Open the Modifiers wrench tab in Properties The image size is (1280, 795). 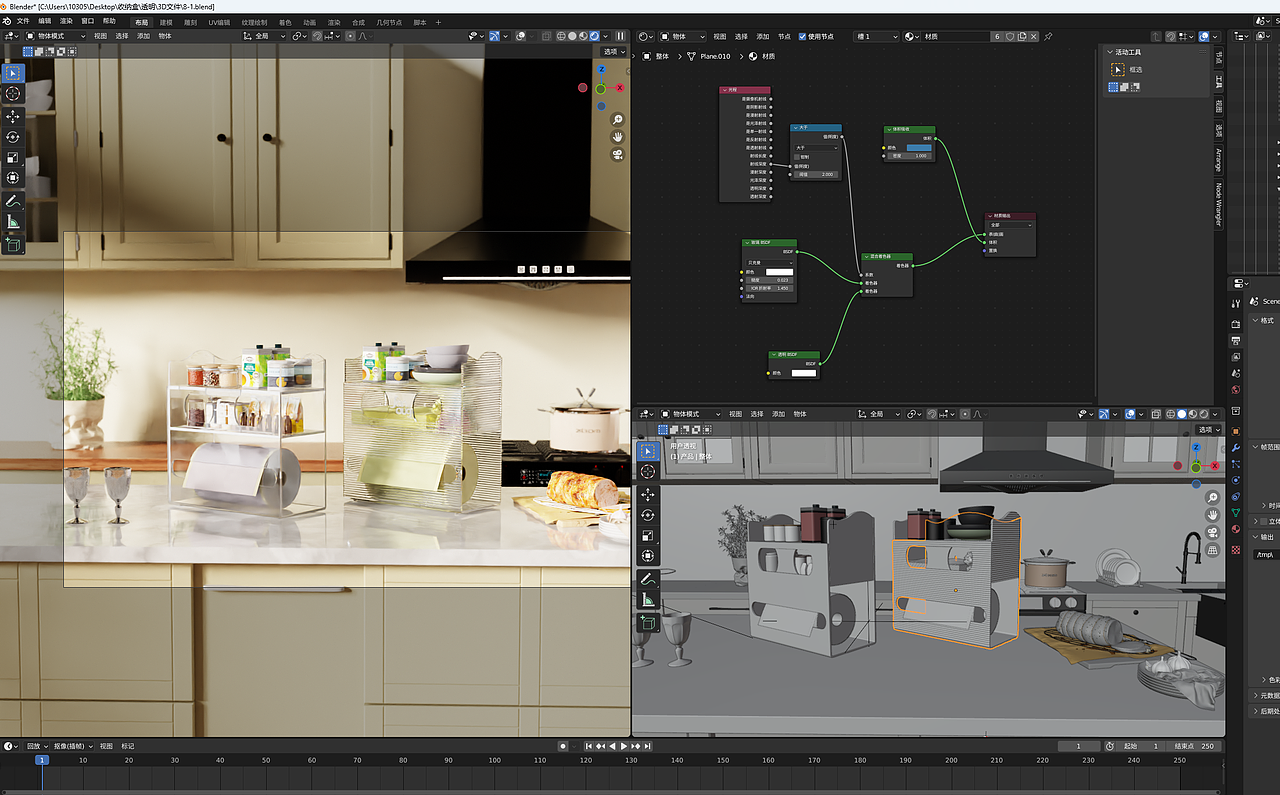[1236, 447]
